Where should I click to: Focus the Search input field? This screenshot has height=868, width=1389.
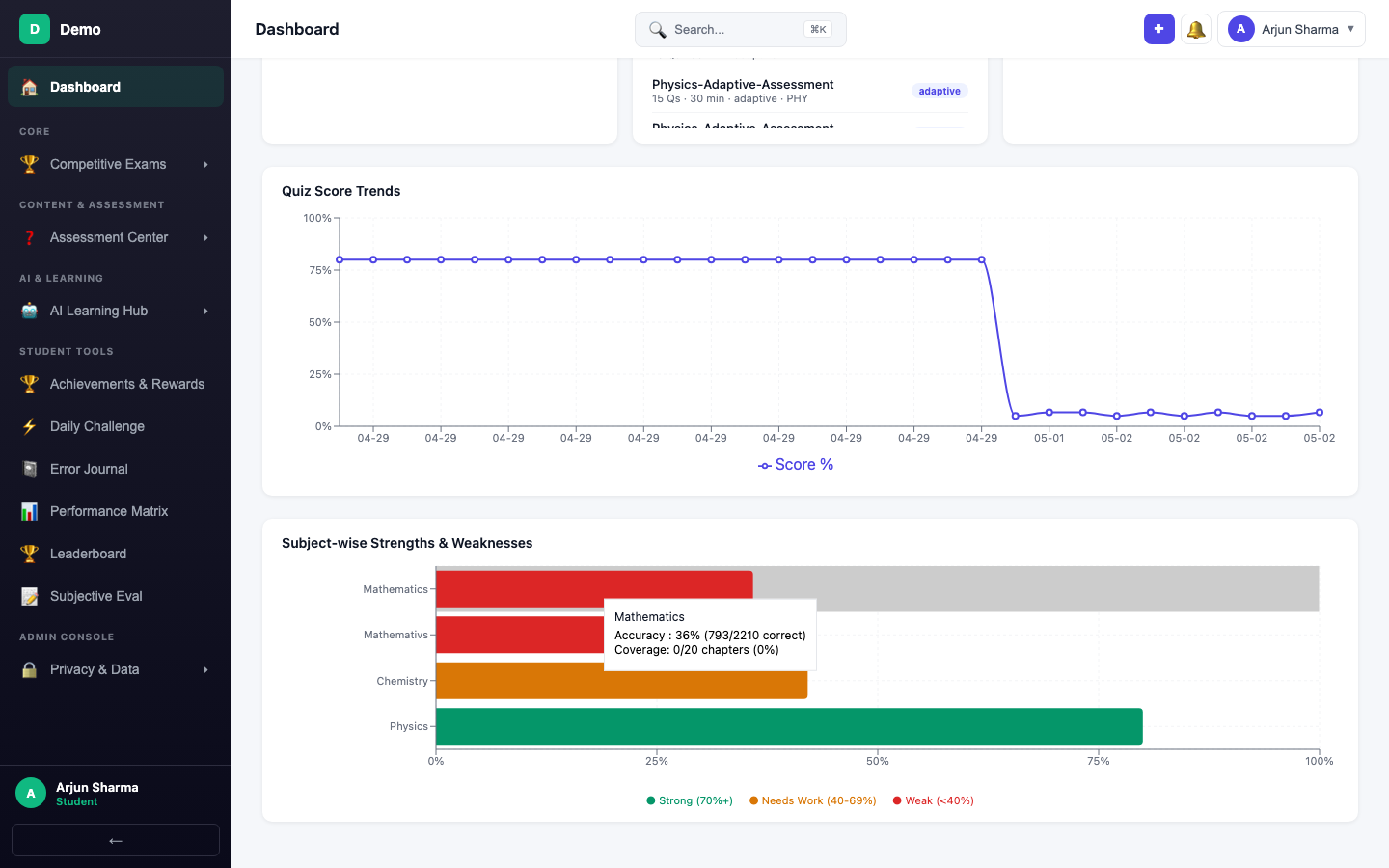[741, 29]
